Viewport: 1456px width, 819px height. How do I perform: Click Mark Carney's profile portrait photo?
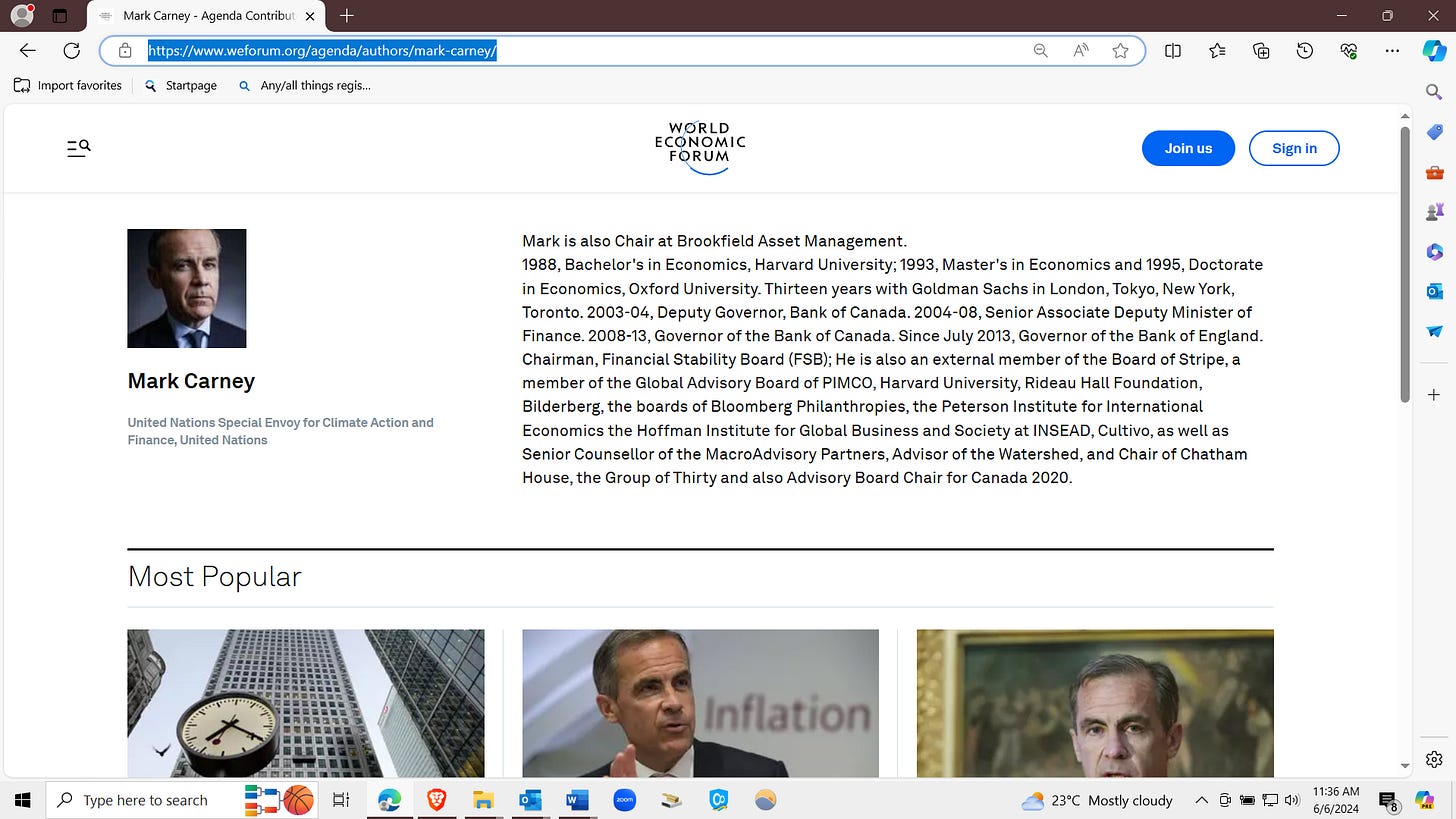(x=187, y=288)
